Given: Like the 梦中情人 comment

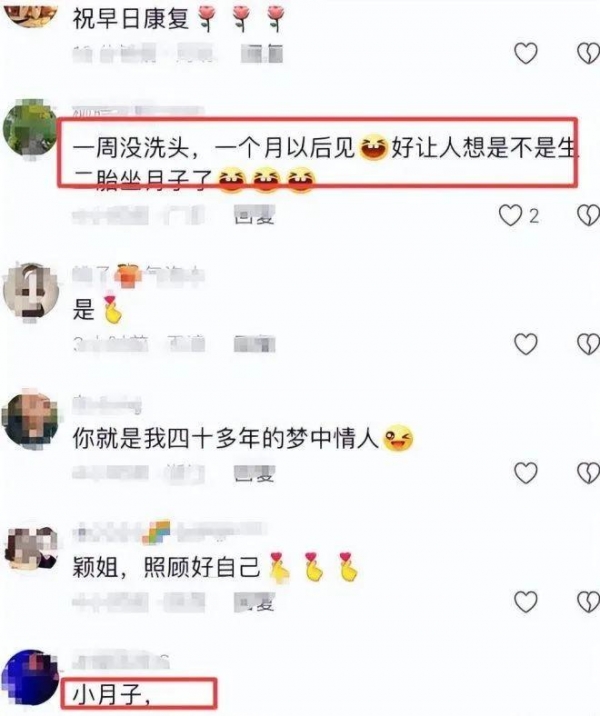Looking at the screenshot, I should tap(526, 473).
